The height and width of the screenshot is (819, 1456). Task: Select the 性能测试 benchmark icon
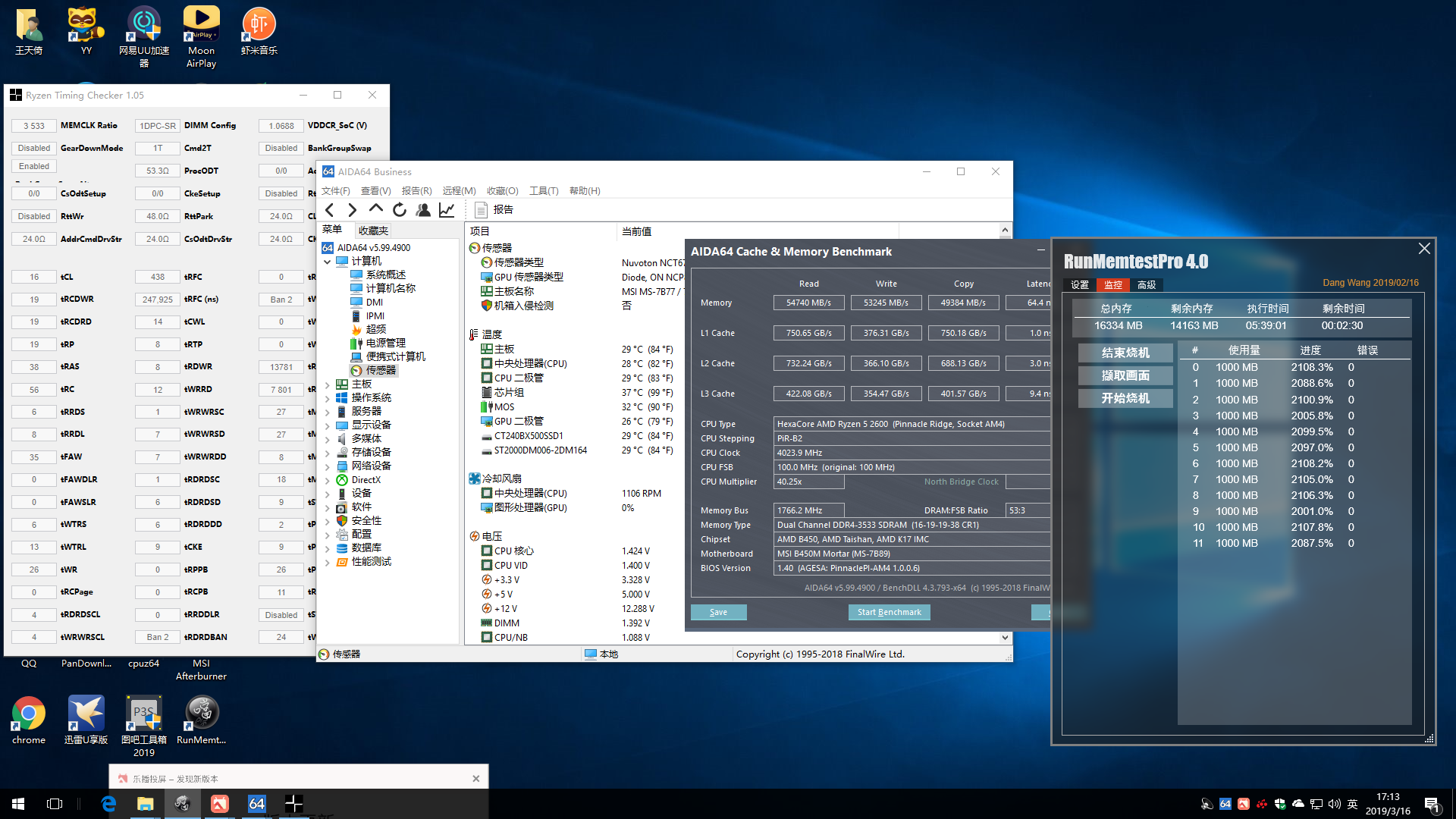(x=343, y=561)
